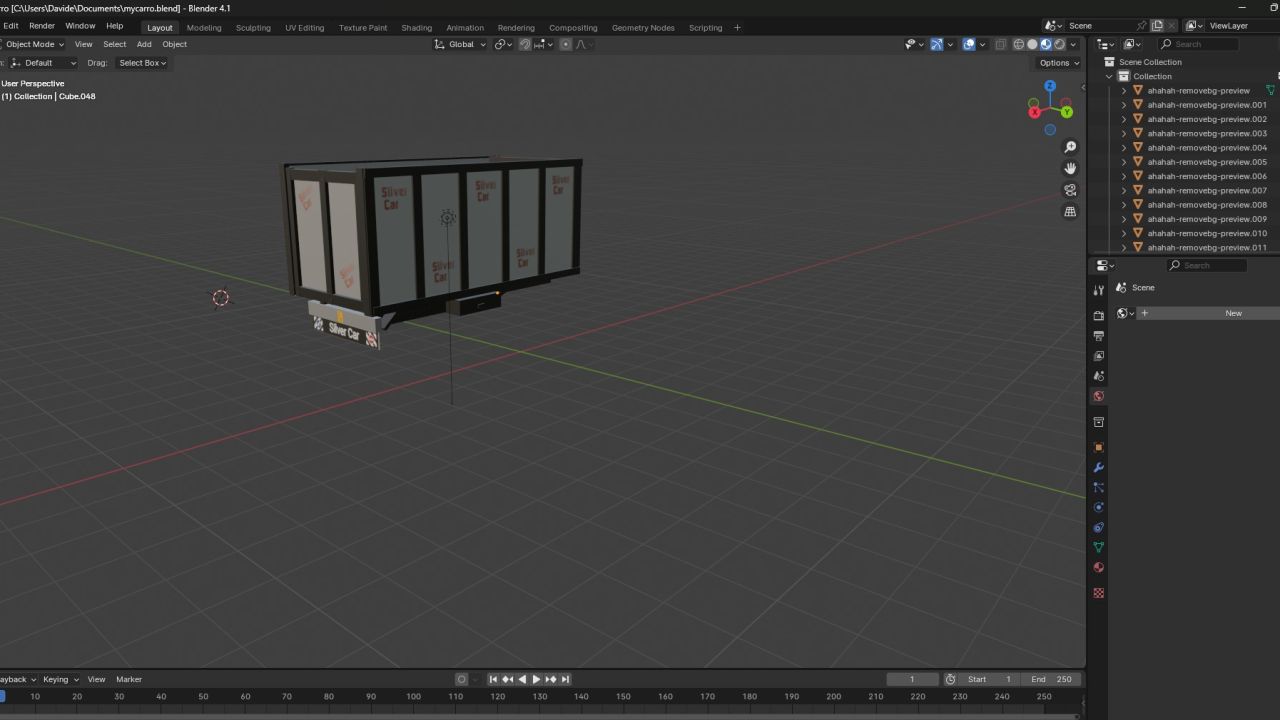Open the Physics properties tab
Image resolution: width=1280 pixels, height=720 pixels.
pyautogui.click(x=1099, y=507)
